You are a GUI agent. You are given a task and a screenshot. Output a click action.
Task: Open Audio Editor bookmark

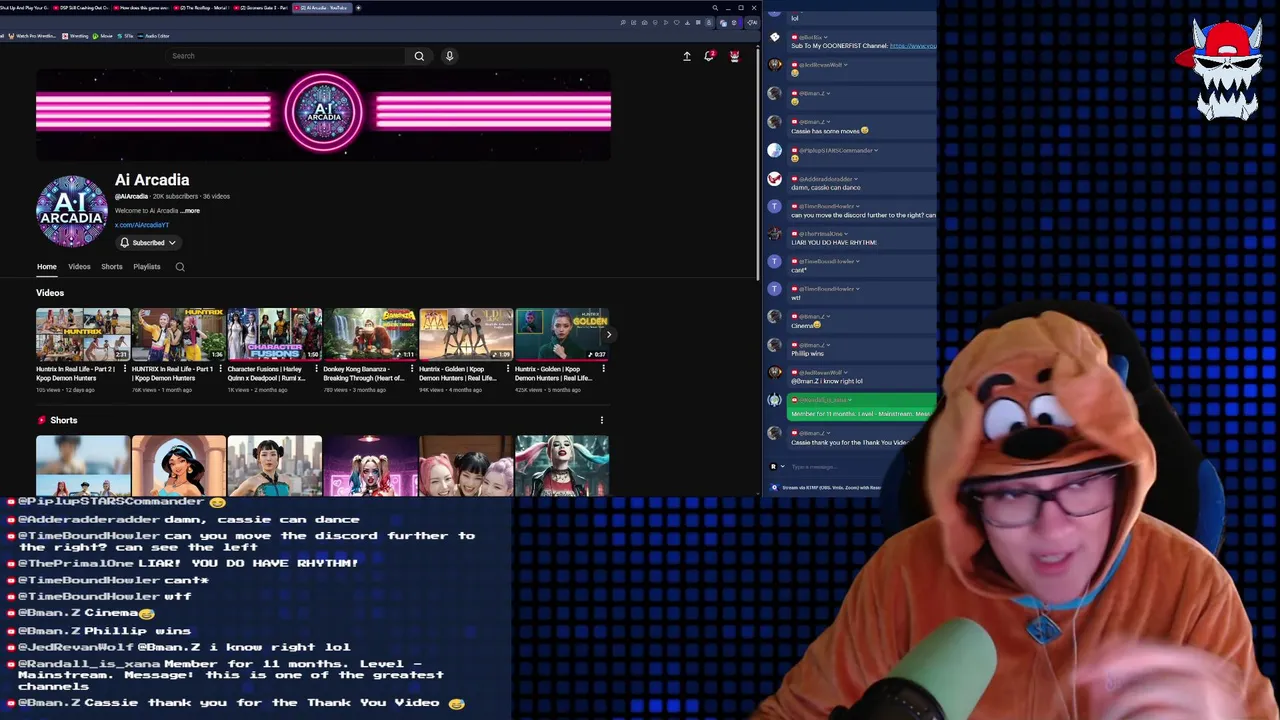coord(154,36)
